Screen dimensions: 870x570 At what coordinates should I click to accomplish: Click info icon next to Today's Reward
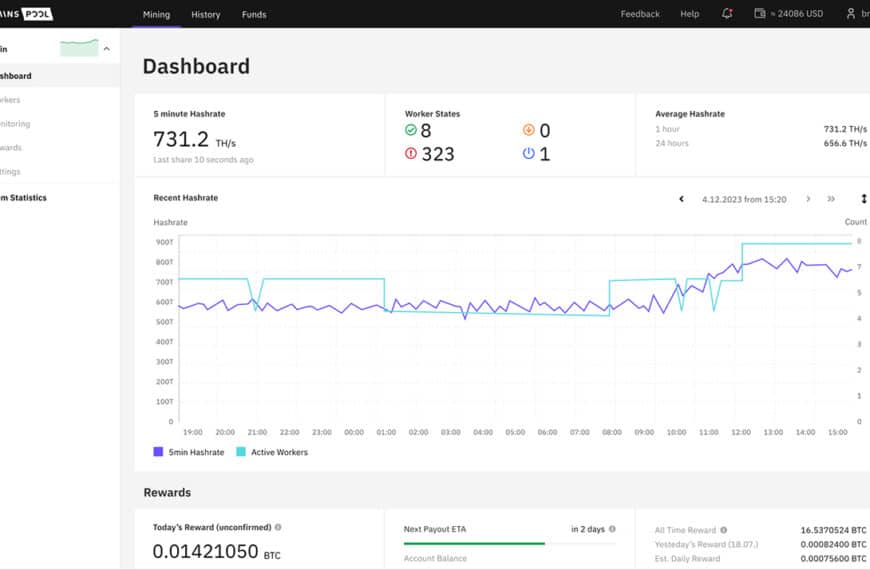coord(278,527)
